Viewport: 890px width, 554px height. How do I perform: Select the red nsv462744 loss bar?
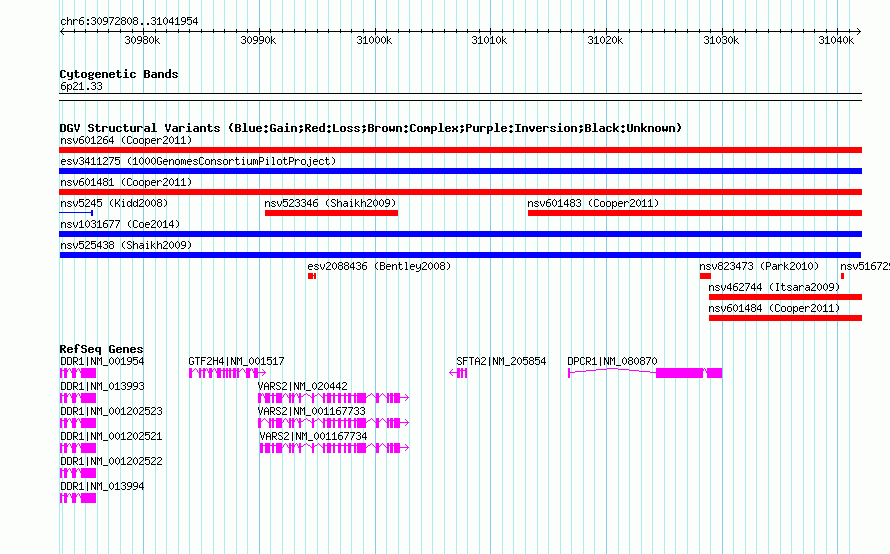point(785,297)
